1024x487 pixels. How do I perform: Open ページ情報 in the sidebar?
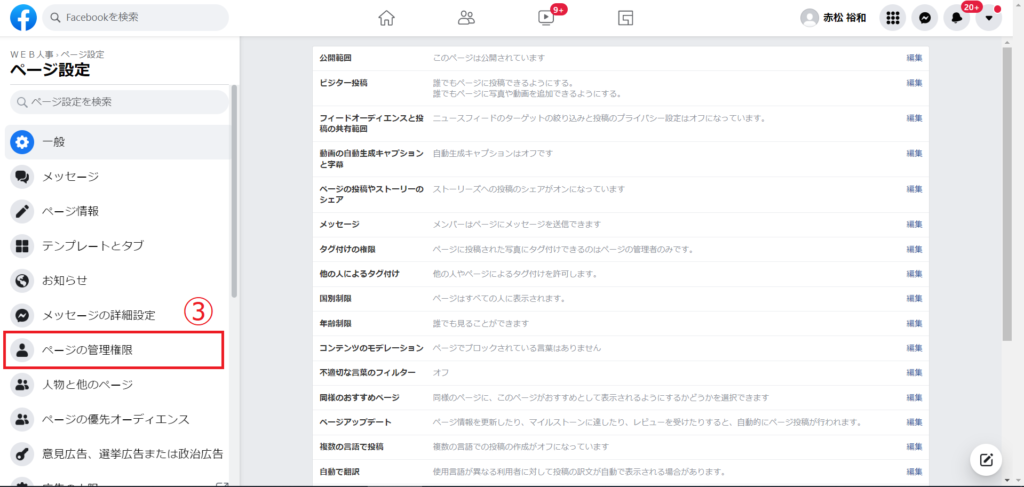70,211
